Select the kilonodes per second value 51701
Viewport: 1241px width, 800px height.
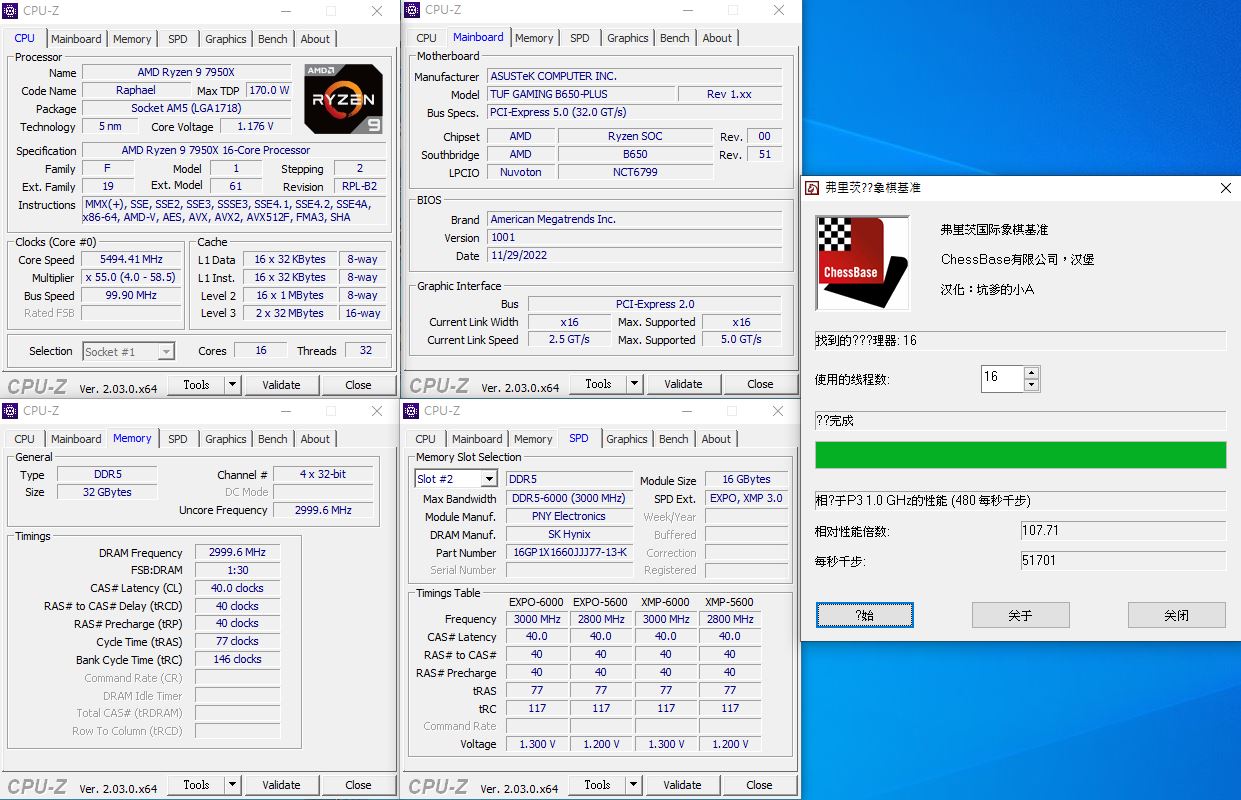click(x=1123, y=561)
